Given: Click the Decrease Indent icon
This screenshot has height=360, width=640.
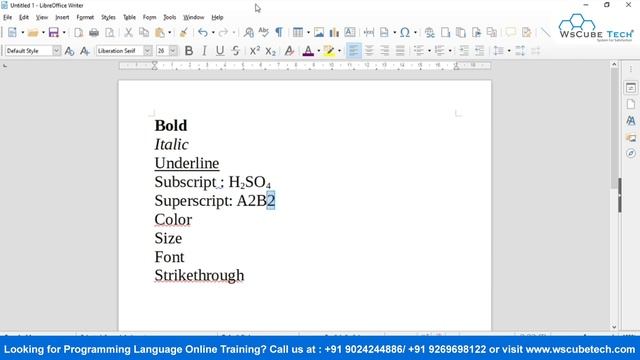Looking at the screenshot, I should [480, 51].
